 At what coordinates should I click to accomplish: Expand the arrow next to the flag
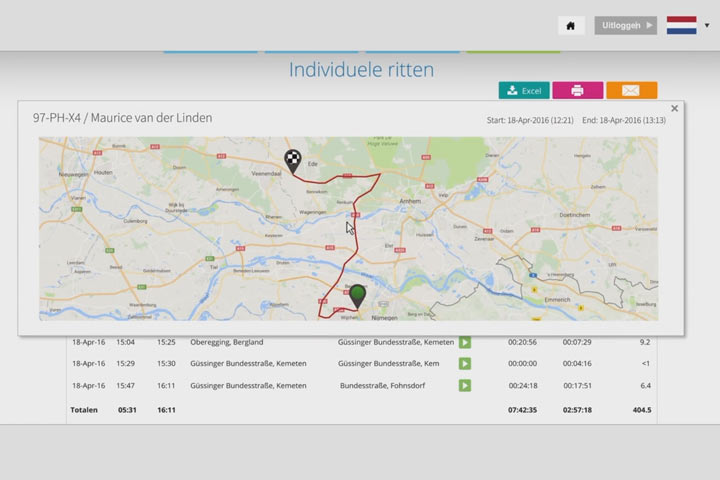click(x=707, y=26)
